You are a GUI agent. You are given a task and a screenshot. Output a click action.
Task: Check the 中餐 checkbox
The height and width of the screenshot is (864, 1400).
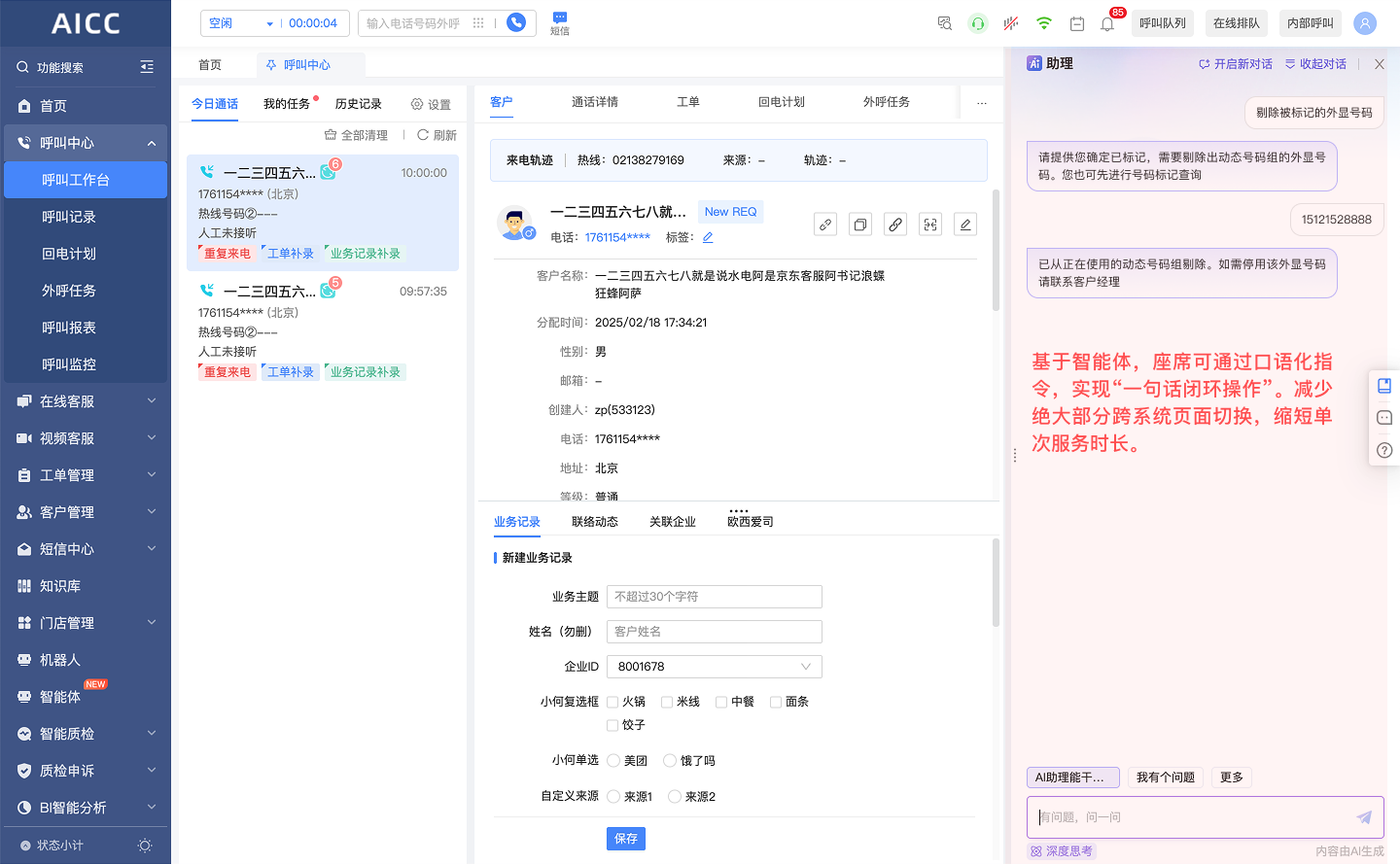click(x=721, y=702)
